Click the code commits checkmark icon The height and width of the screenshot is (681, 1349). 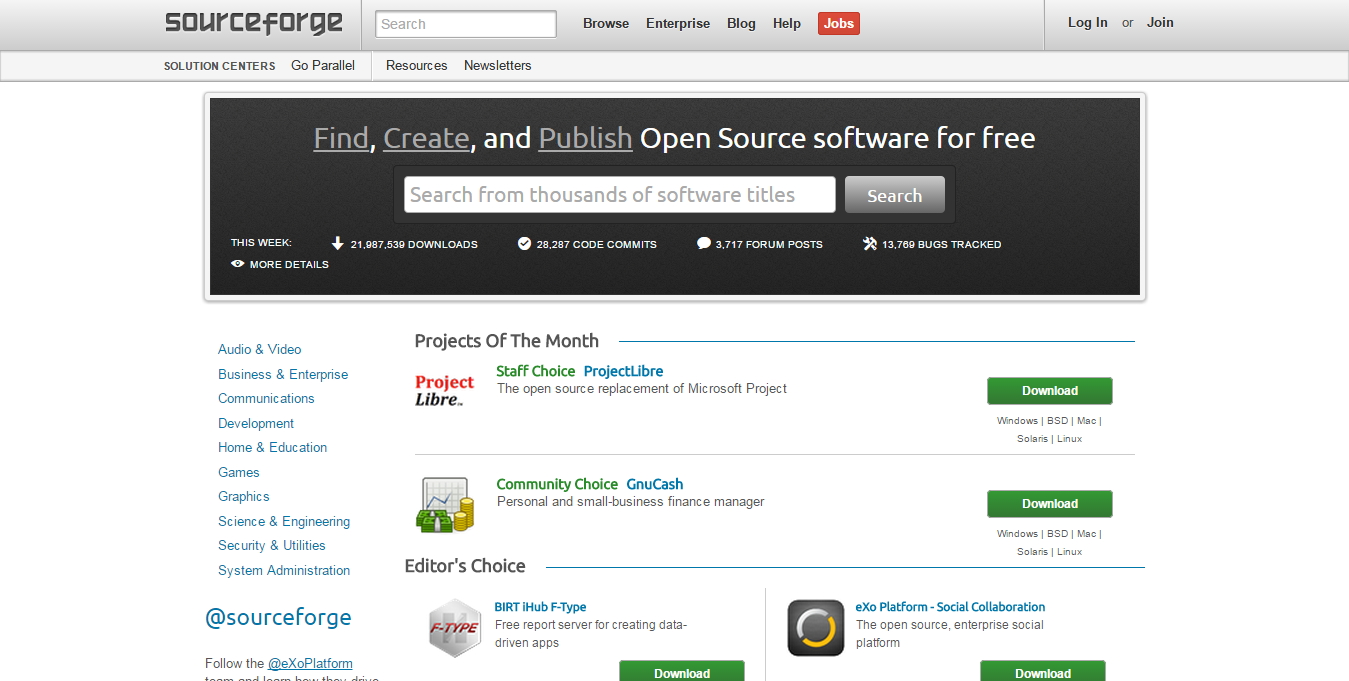click(524, 243)
